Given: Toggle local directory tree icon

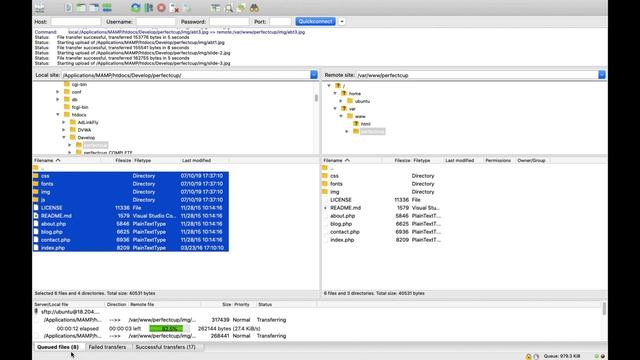Looking at the screenshot, I should (x=81, y=7).
